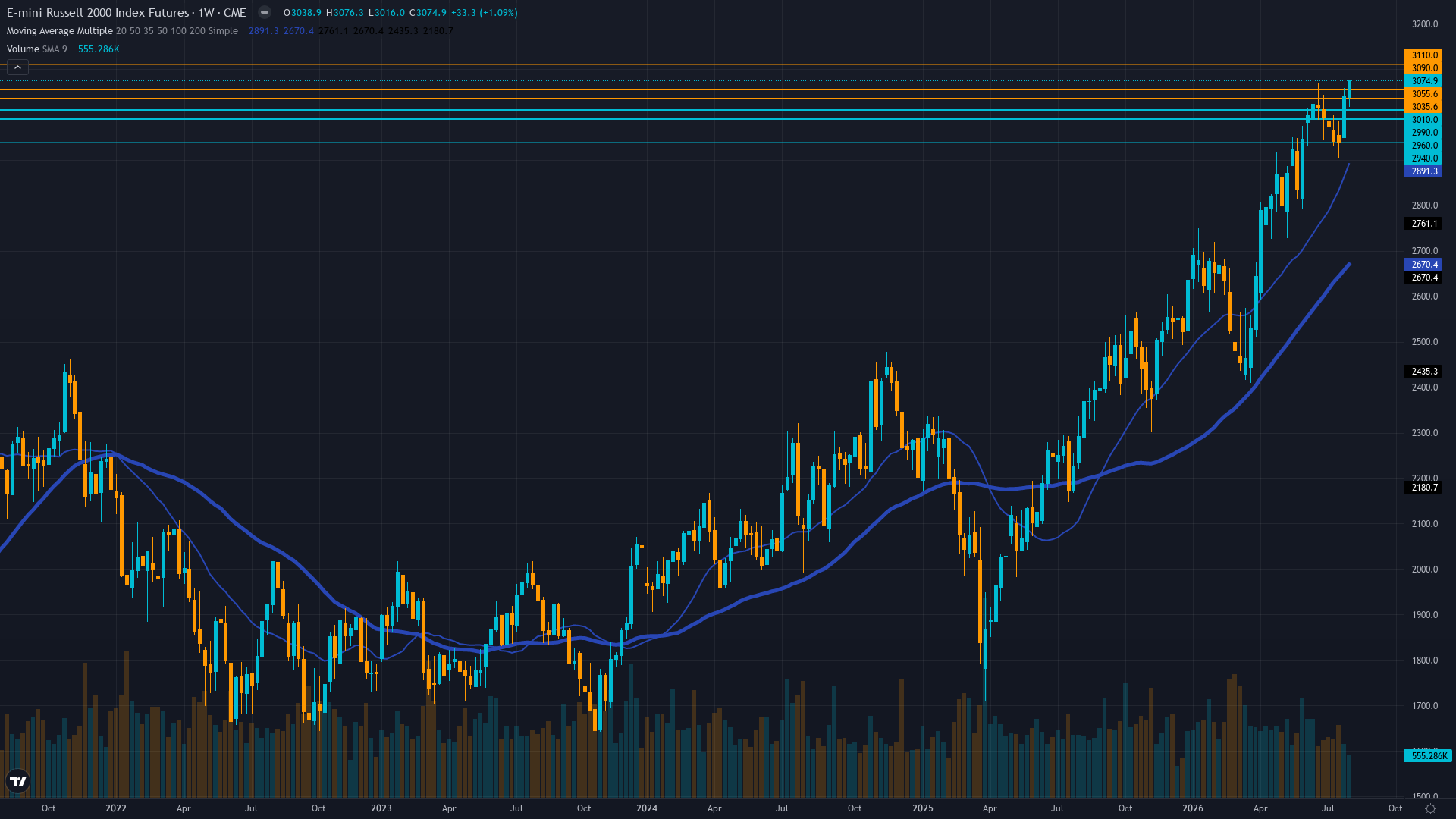Click the 2990.0 price level label

tap(1423, 133)
